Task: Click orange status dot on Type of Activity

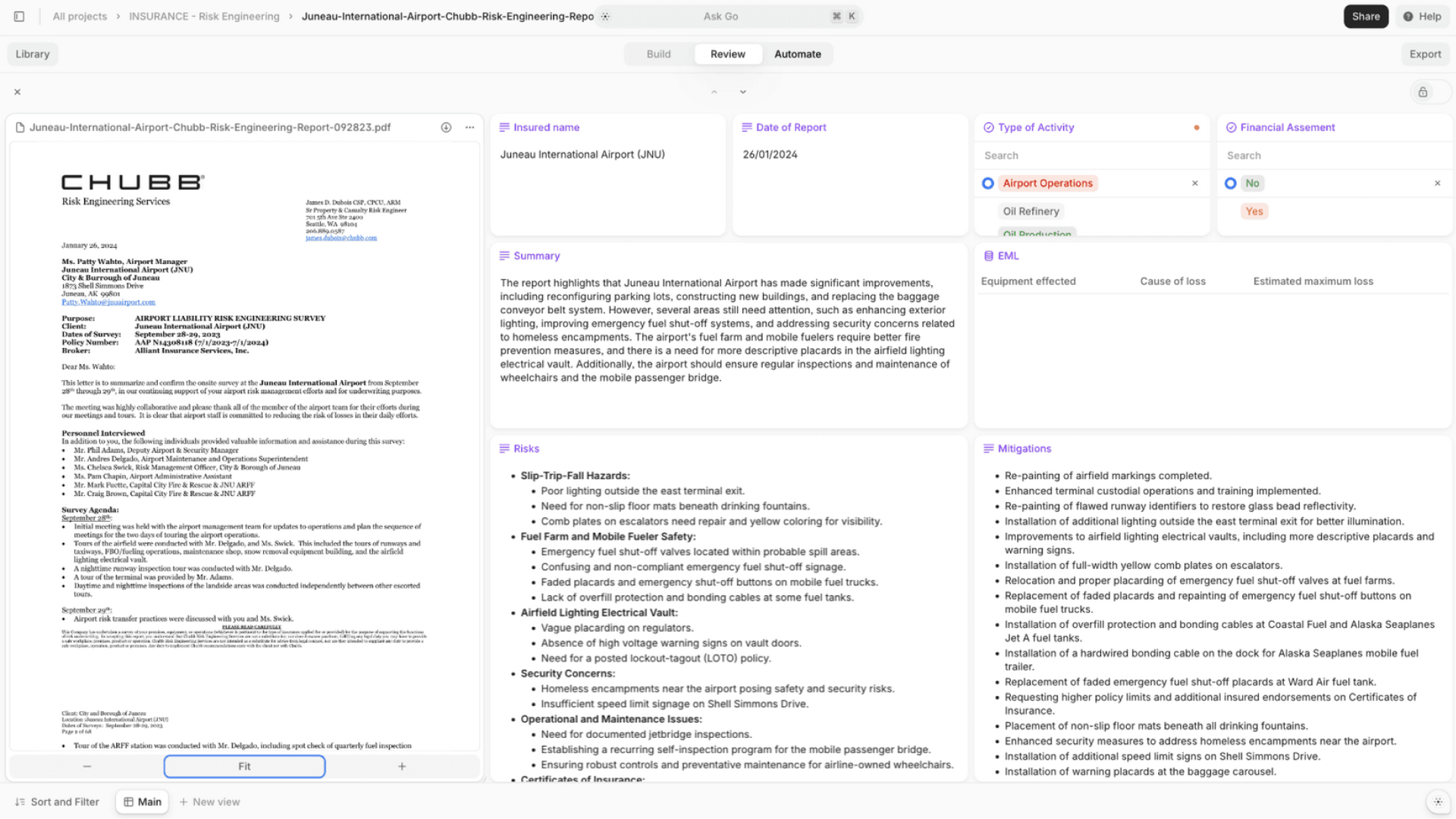Action: (1197, 127)
